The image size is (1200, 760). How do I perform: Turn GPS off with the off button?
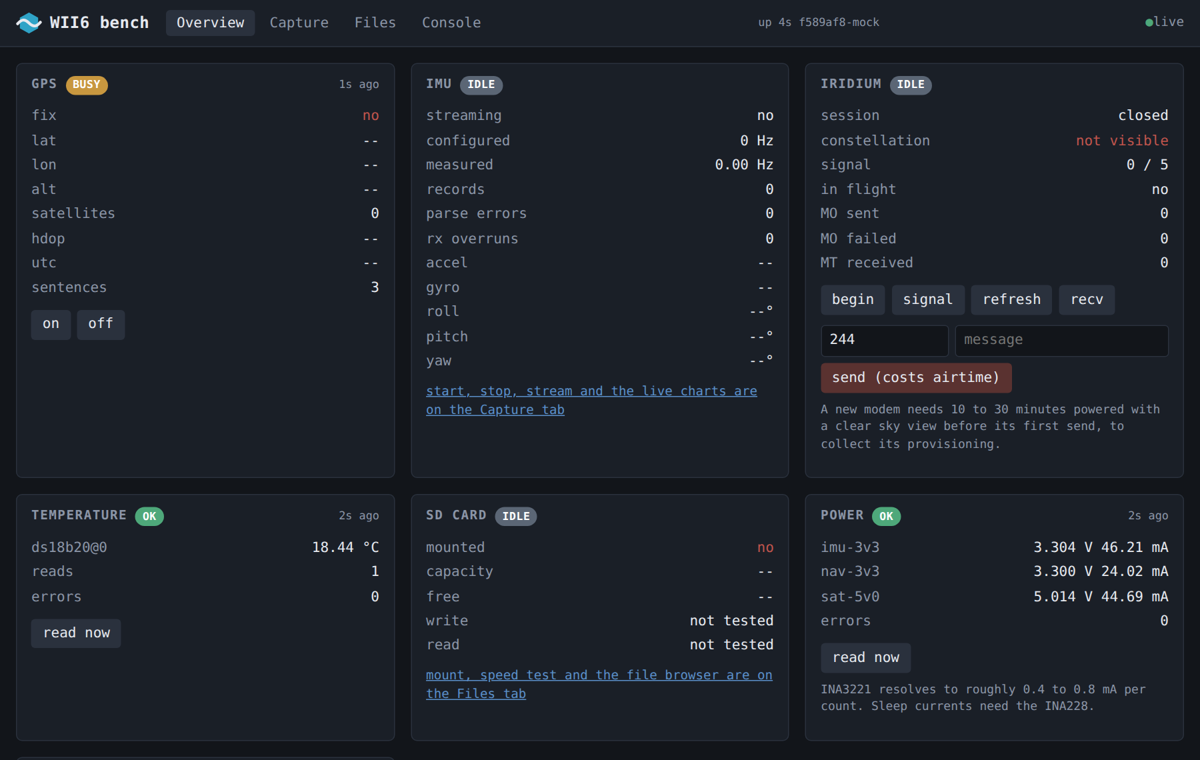click(x=101, y=324)
